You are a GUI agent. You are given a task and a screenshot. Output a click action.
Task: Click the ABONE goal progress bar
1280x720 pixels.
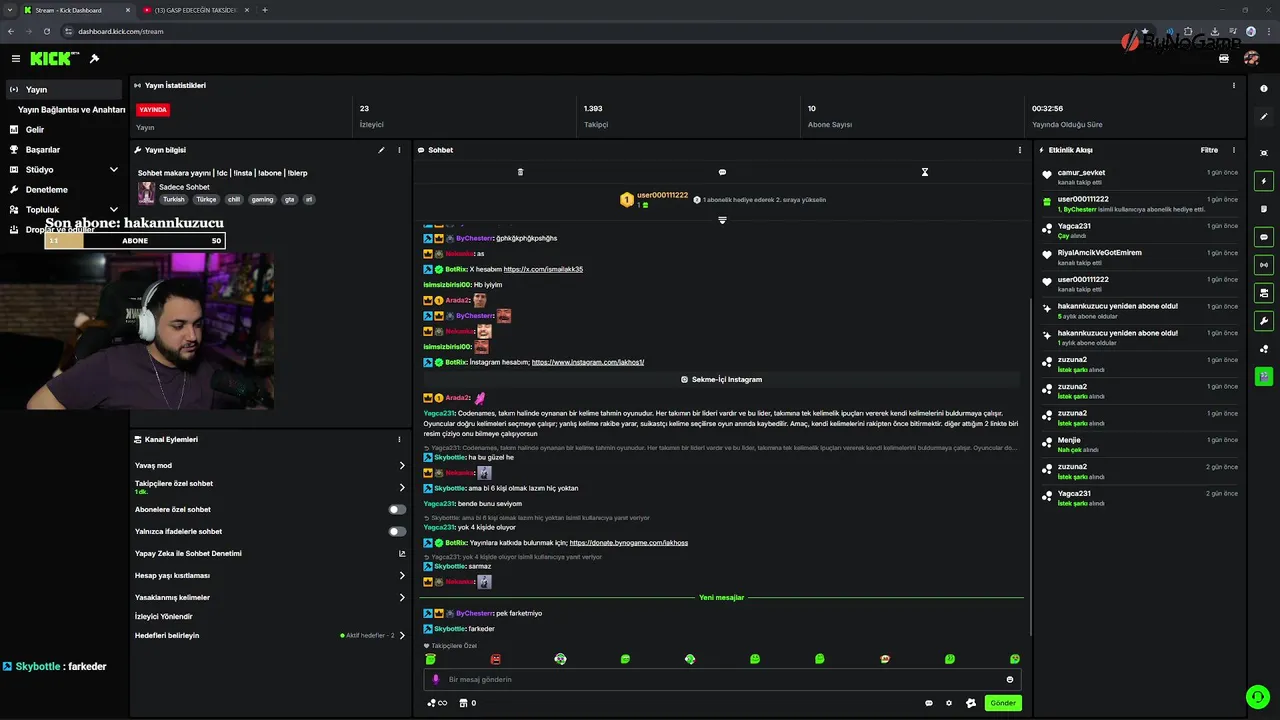click(135, 241)
